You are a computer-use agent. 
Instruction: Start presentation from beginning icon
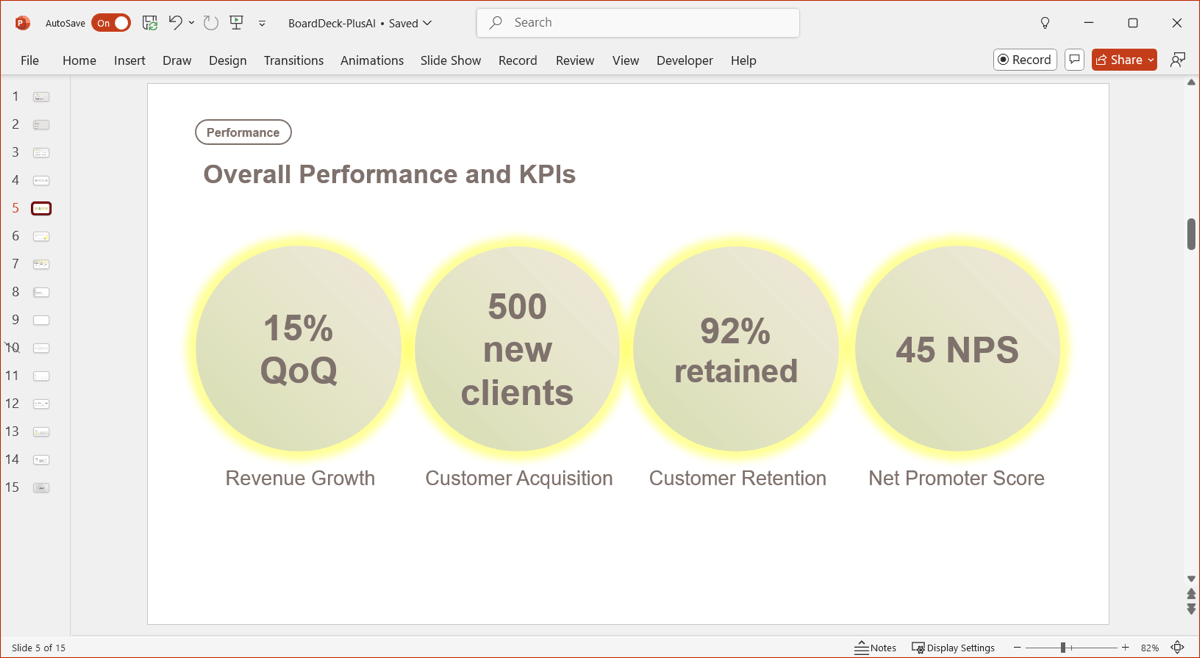[237, 22]
